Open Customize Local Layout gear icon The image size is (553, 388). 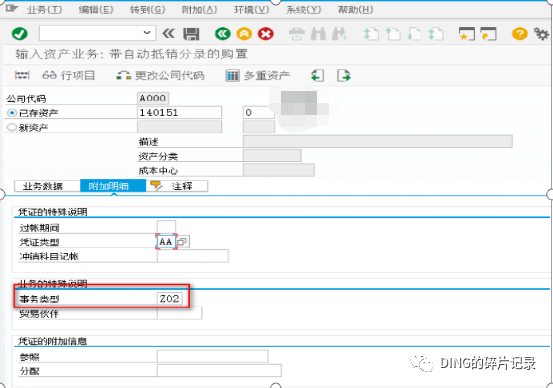(541, 34)
